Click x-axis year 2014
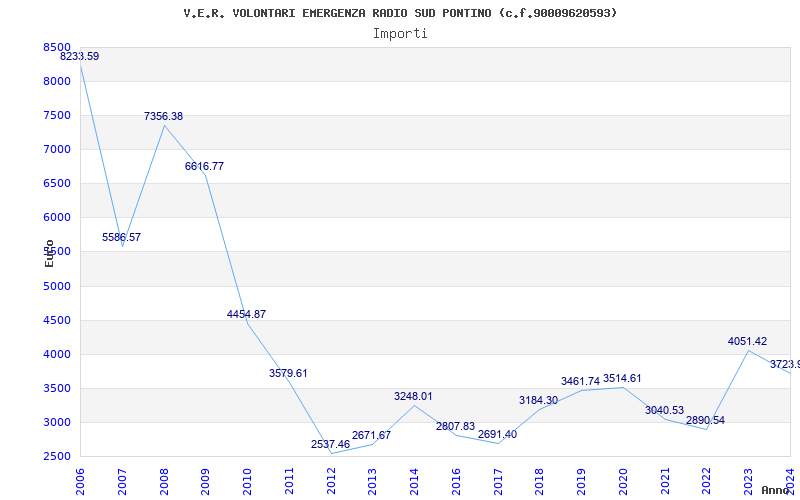The width and height of the screenshot is (800, 500). [414, 482]
